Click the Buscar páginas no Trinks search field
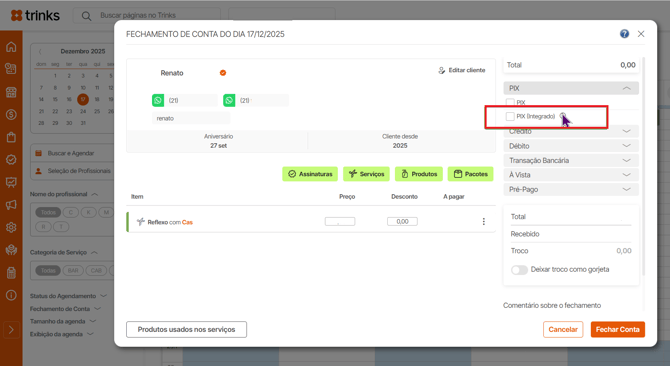This screenshot has width=670, height=366. [147, 15]
